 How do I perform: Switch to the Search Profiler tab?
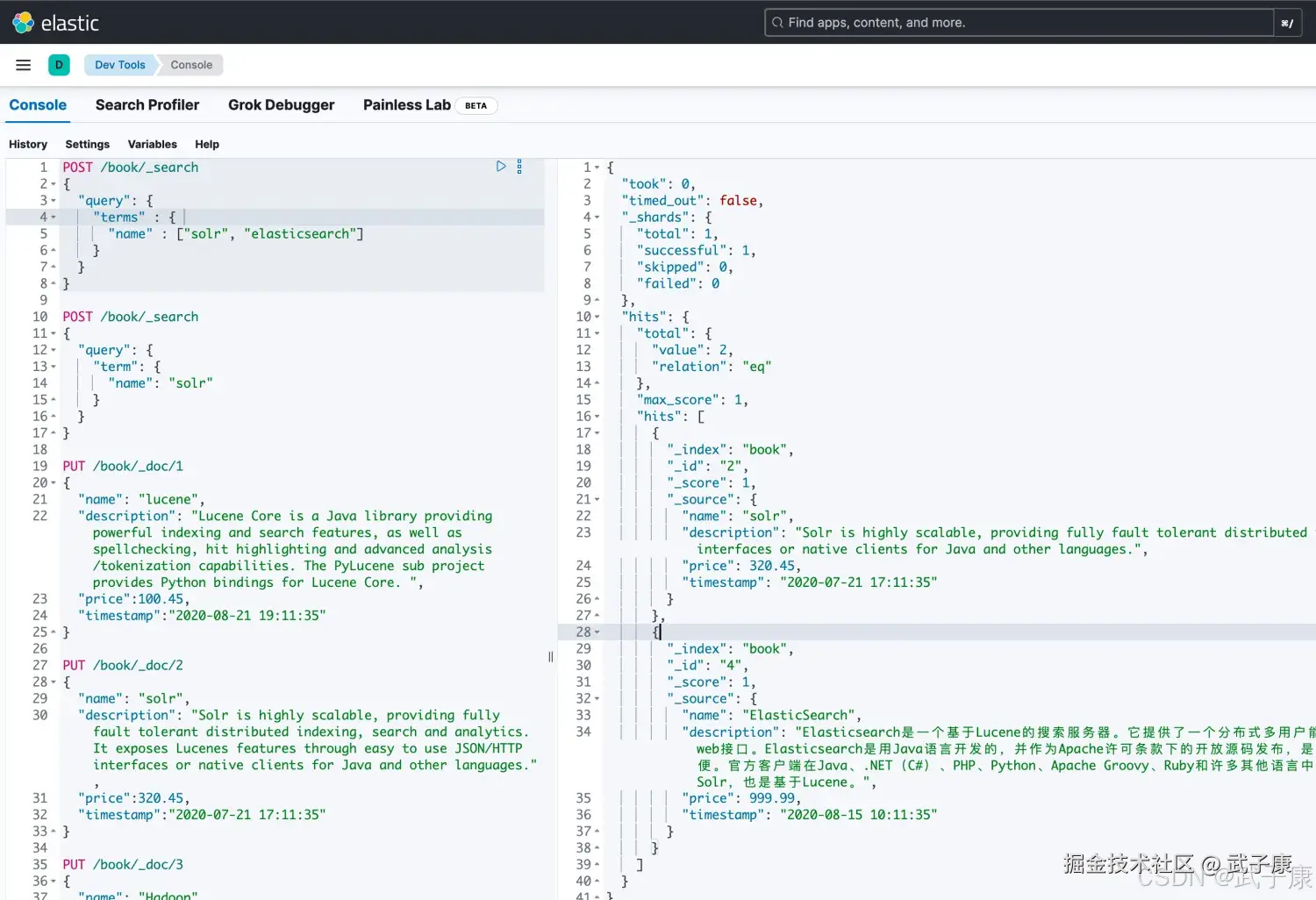coord(147,104)
